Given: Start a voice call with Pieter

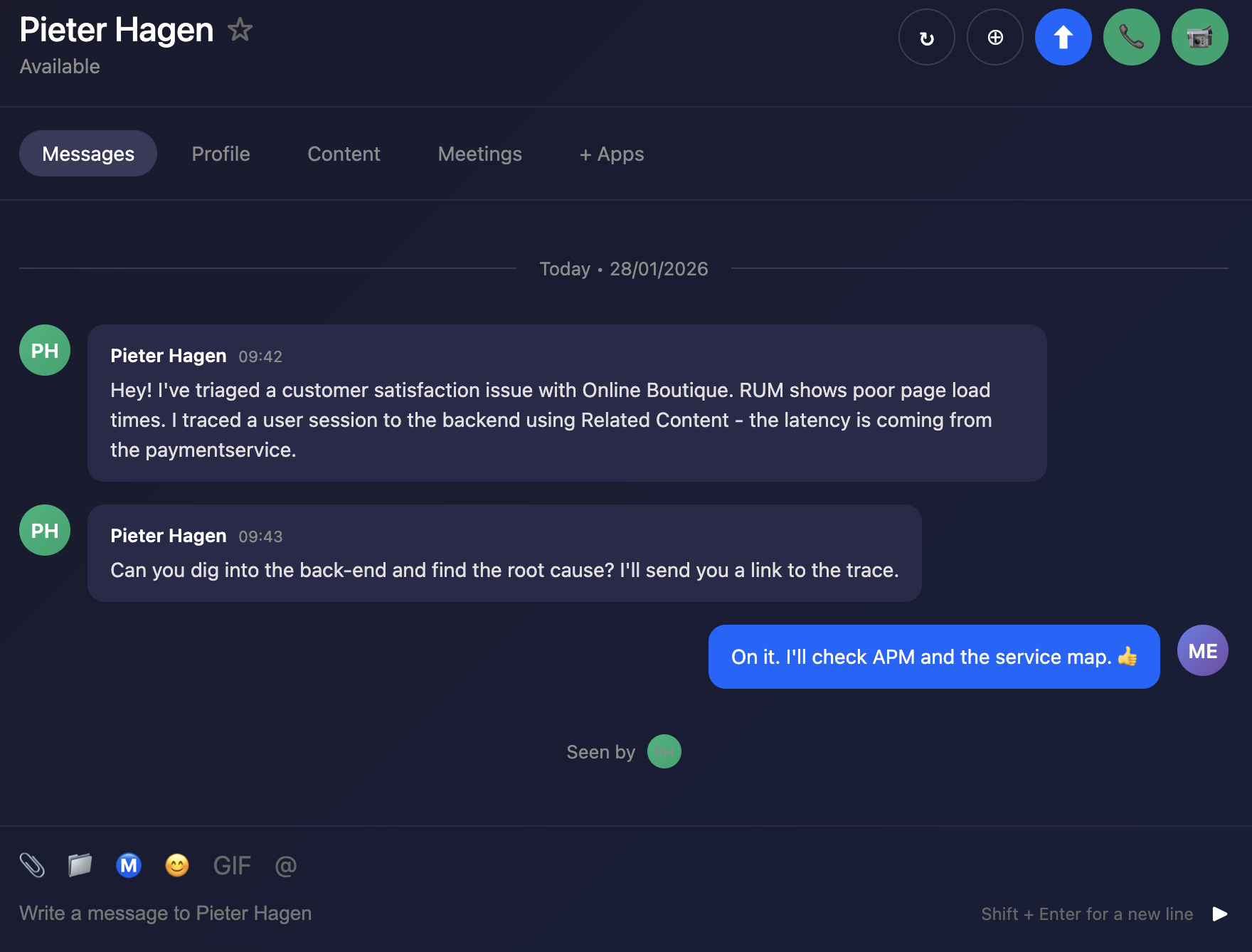Looking at the screenshot, I should [1131, 38].
